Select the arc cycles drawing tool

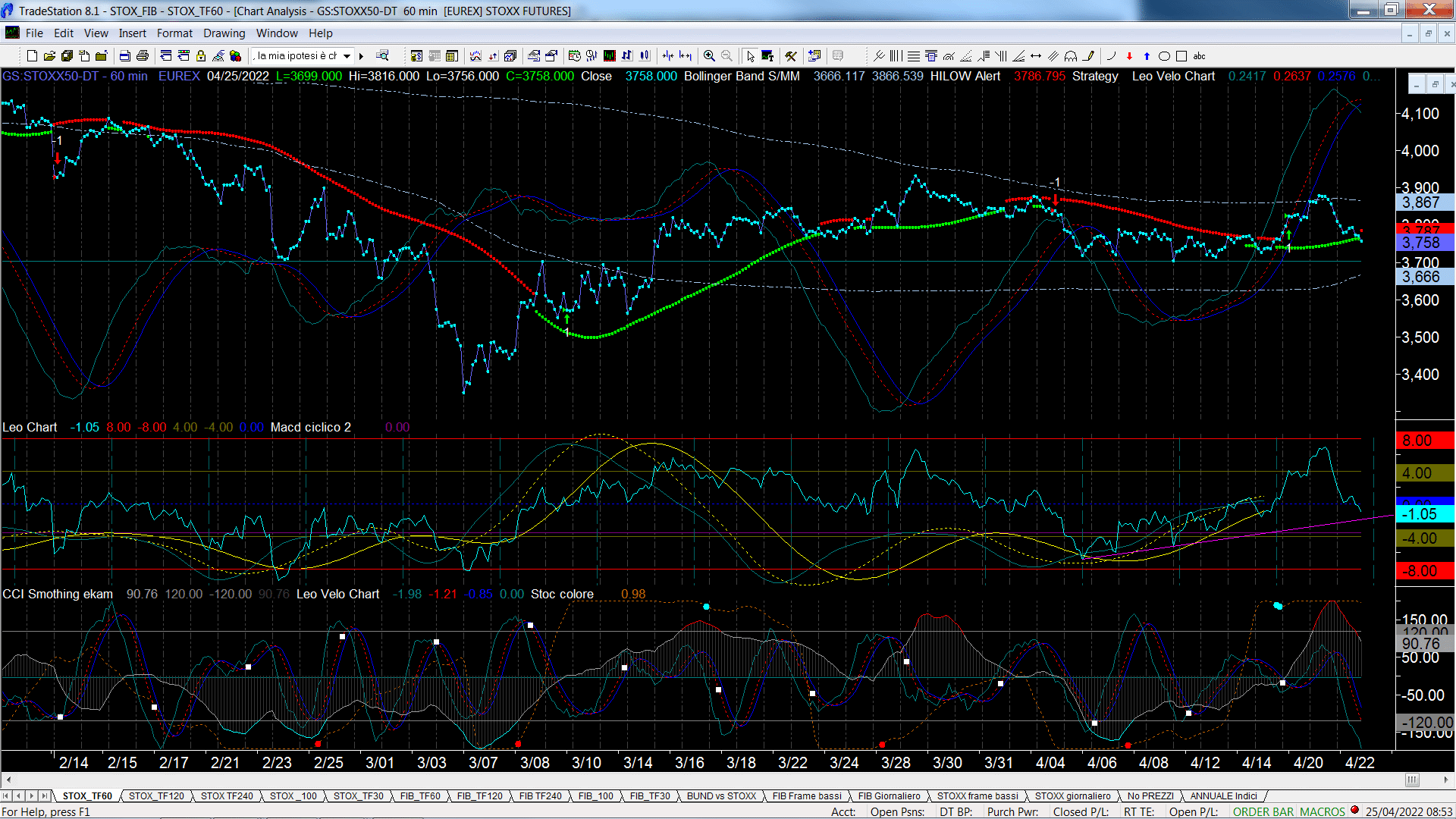pos(1071,55)
